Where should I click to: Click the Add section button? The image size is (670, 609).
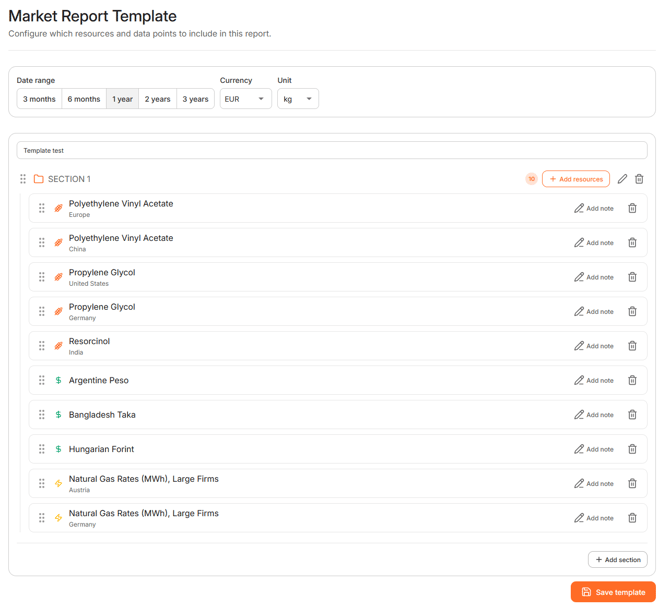pyautogui.click(x=617, y=559)
